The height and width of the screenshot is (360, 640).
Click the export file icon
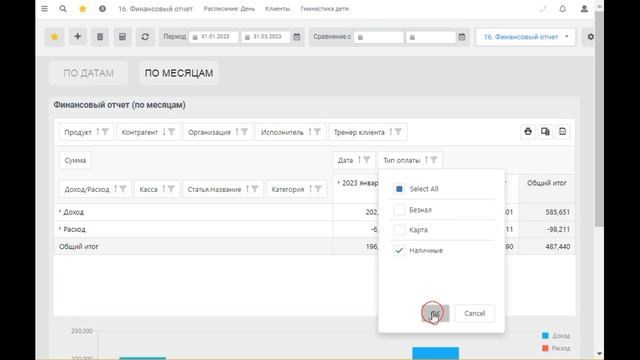click(x=562, y=131)
